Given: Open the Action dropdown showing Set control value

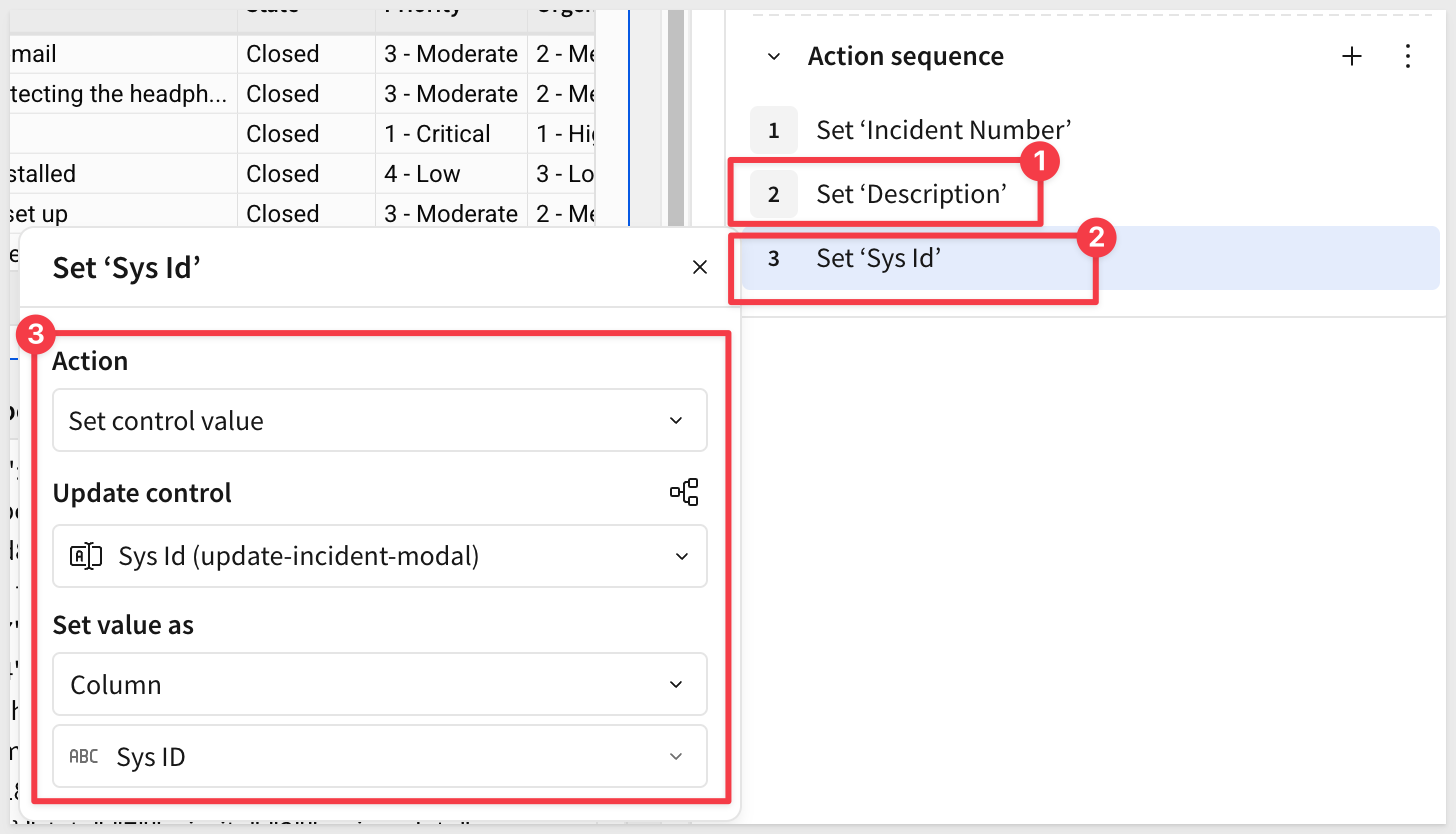Looking at the screenshot, I should tap(379, 421).
